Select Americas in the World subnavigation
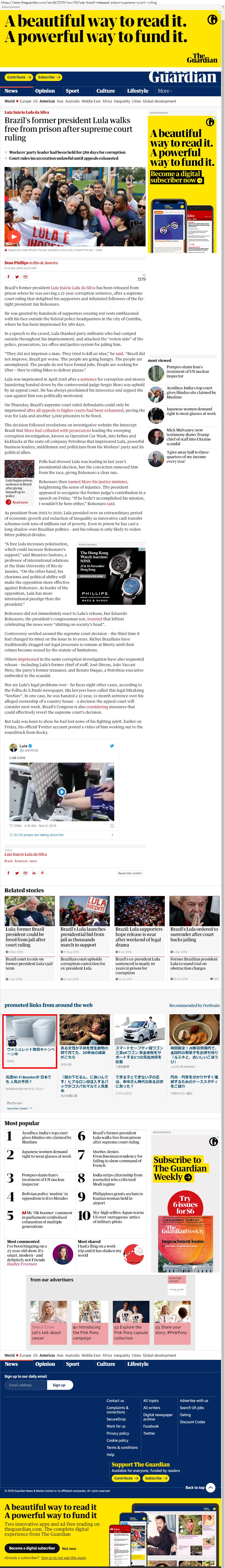Screen dimensions: 225x1568 pos(47,102)
